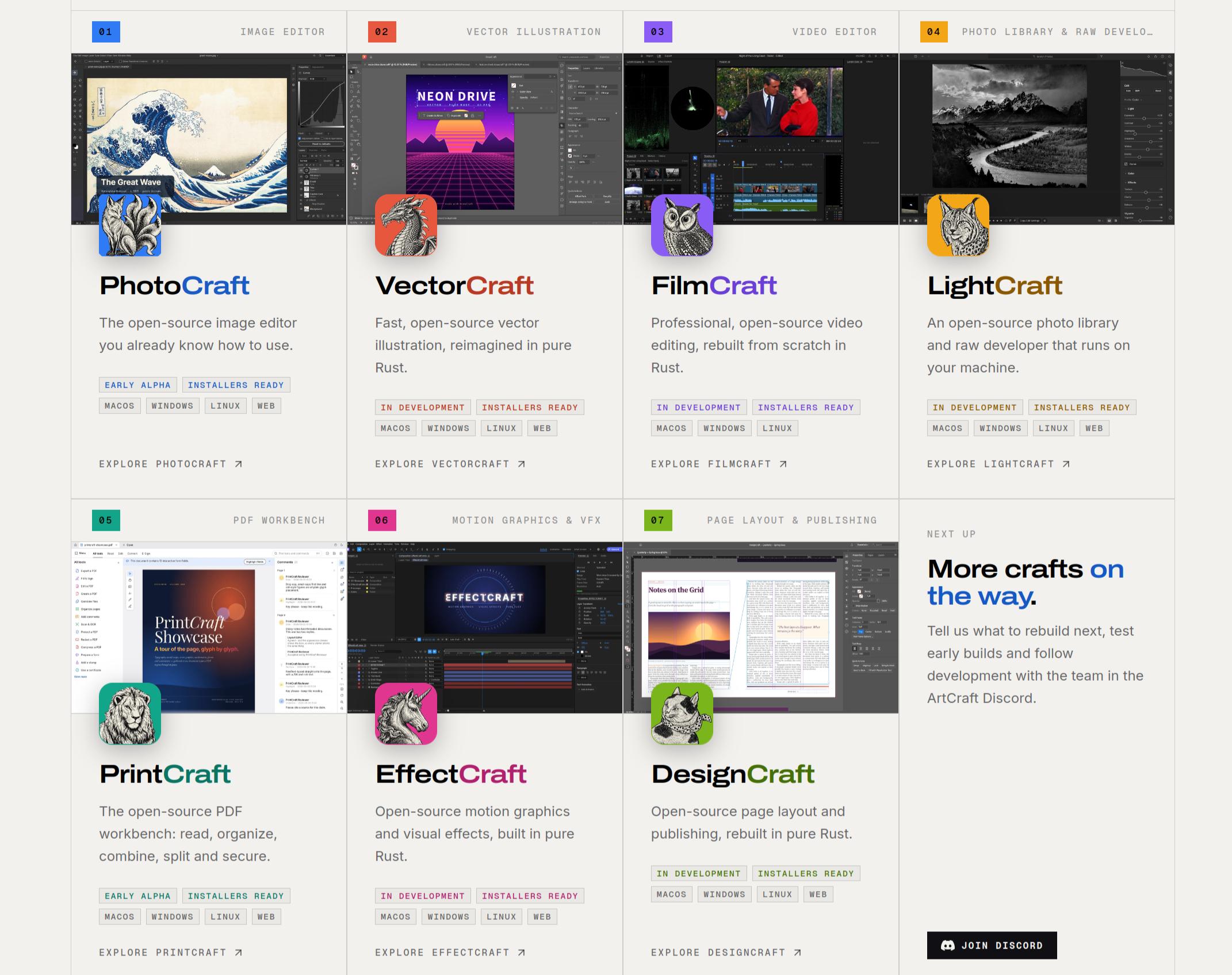Image resolution: width=1232 pixels, height=975 pixels.
Task: Open the PrintCraft Showcase PDF screenshot
Action: [209, 627]
